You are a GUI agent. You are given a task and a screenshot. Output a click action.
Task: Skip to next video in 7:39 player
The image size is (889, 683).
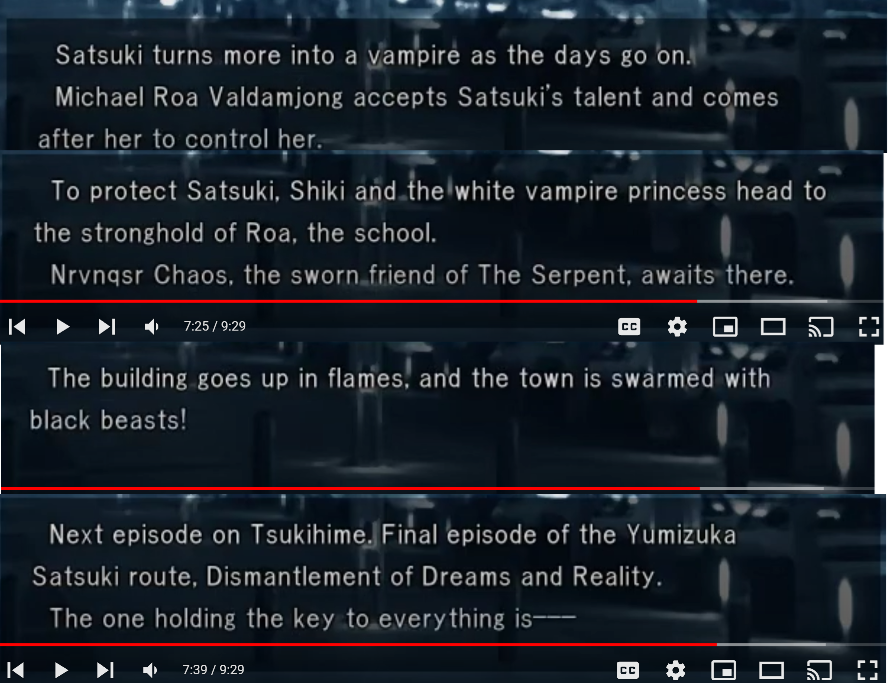point(105,670)
